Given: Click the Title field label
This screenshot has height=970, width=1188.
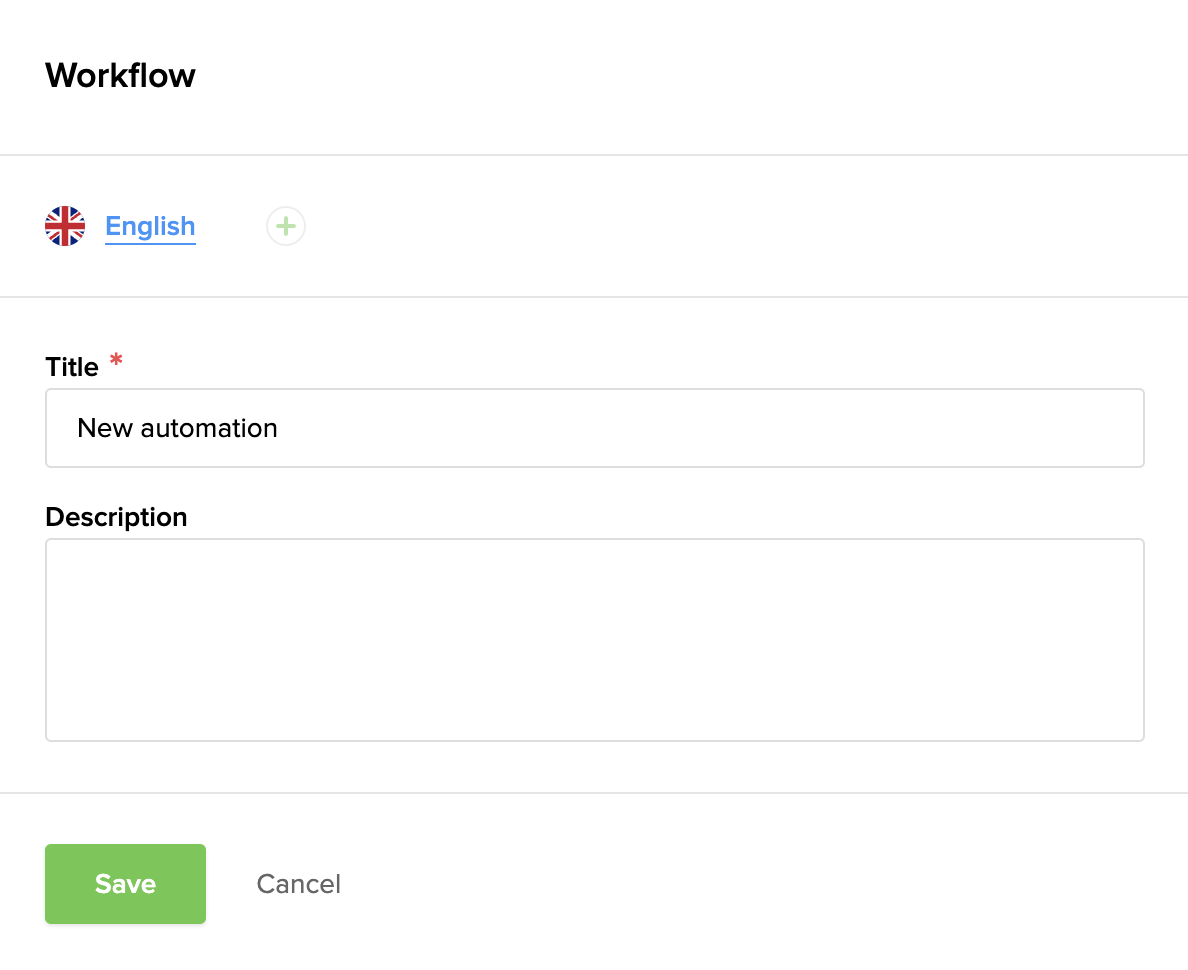Looking at the screenshot, I should coord(72,367).
